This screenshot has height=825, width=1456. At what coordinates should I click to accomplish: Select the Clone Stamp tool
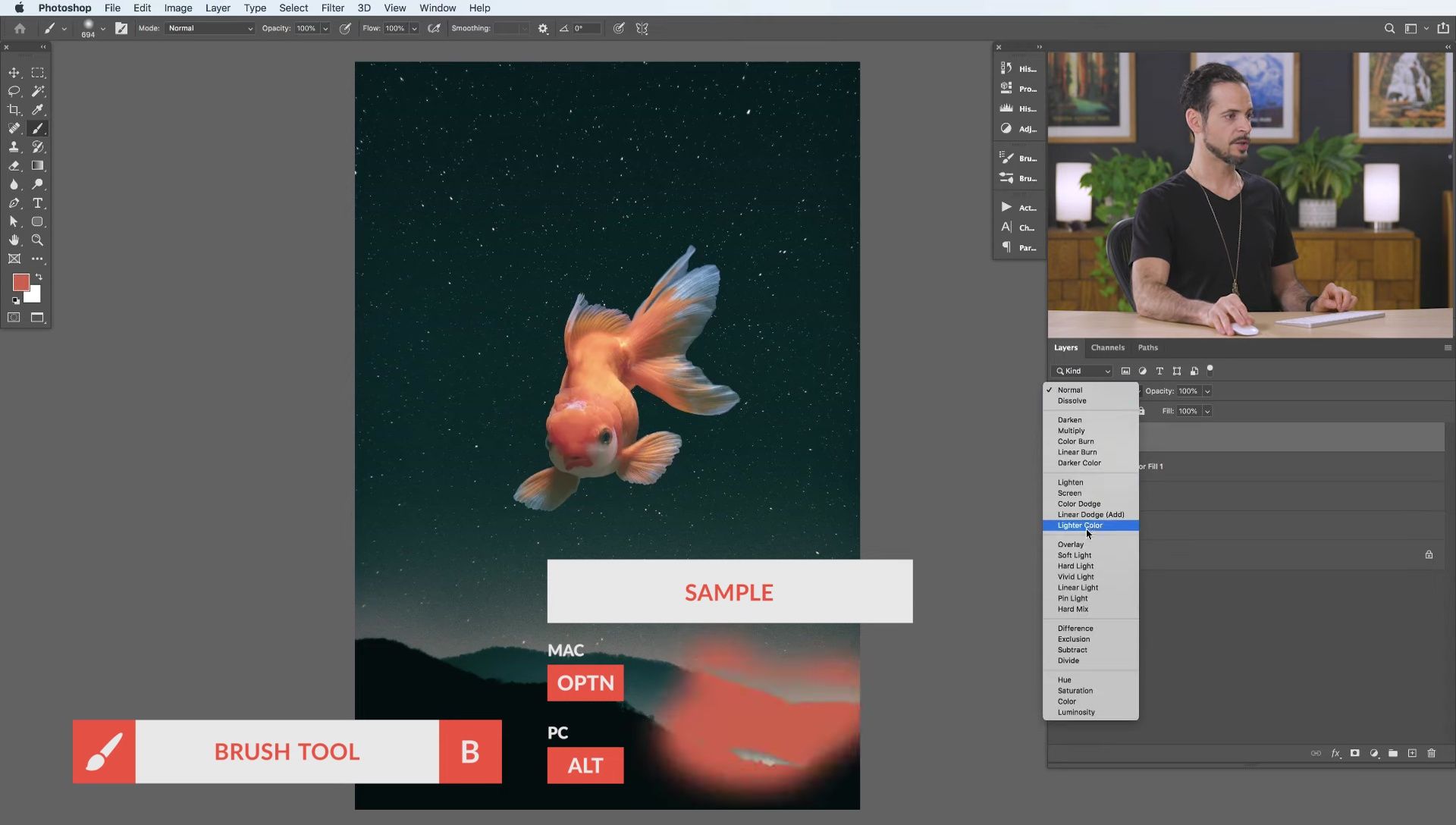click(x=14, y=147)
